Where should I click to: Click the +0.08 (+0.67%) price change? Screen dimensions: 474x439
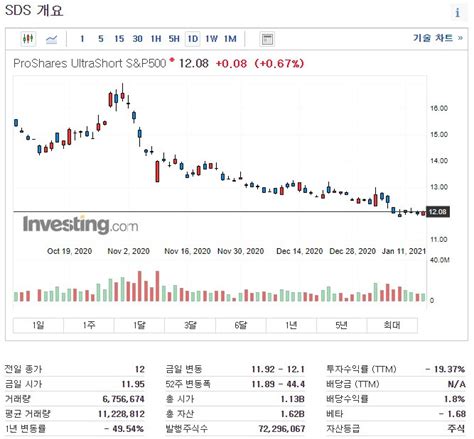point(260,63)
